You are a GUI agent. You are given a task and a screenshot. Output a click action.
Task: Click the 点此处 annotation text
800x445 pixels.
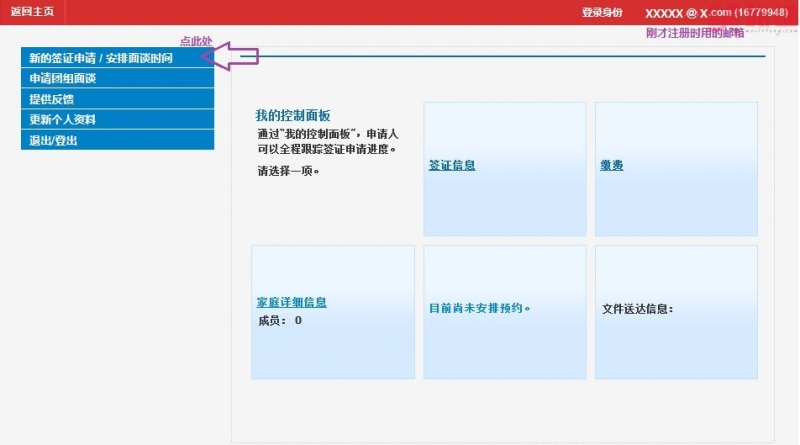pyautogui.click(x=196, y=41)
